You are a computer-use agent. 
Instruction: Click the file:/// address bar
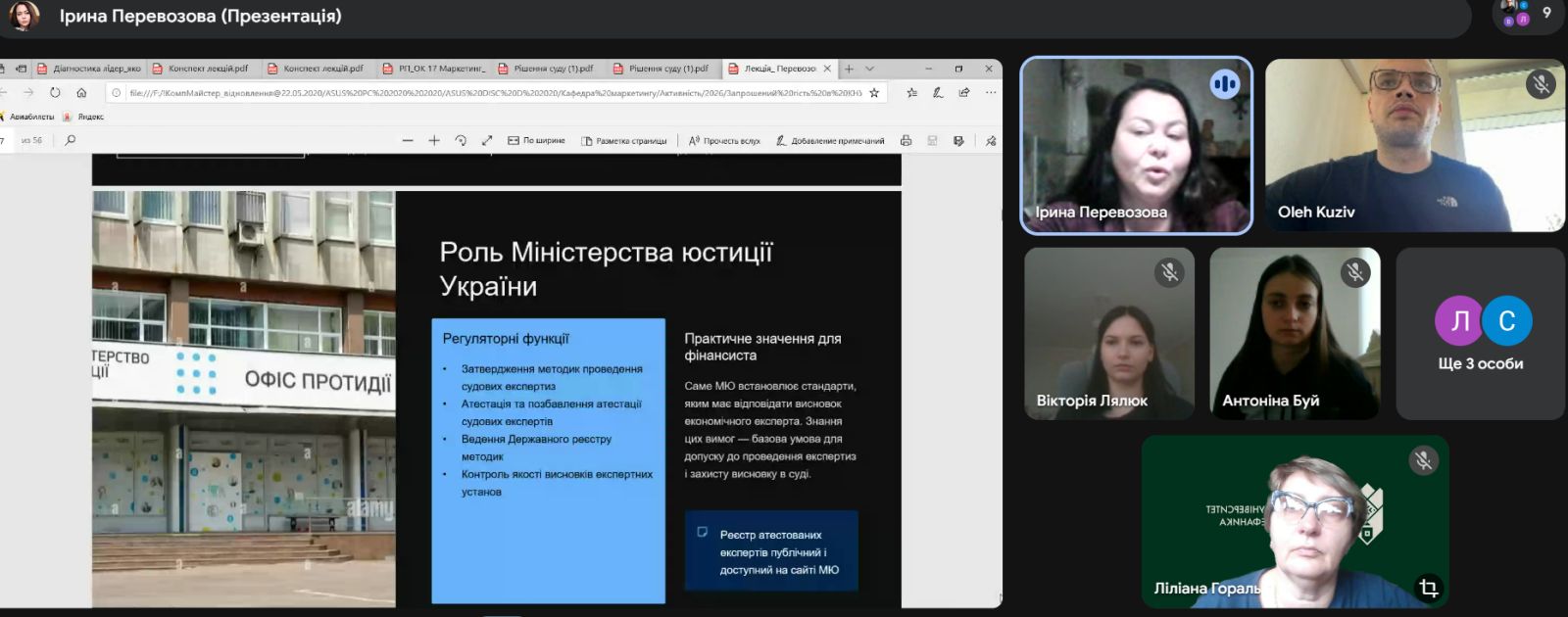coord(495,92)
